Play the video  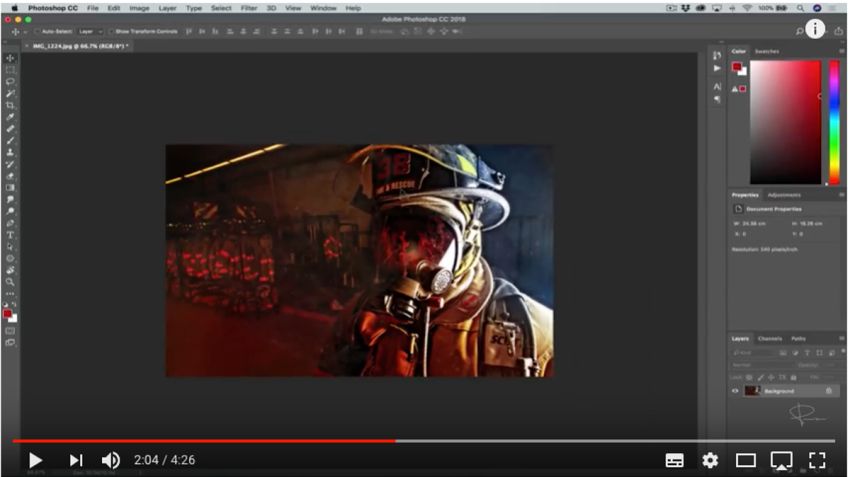(x=35, y=460)
